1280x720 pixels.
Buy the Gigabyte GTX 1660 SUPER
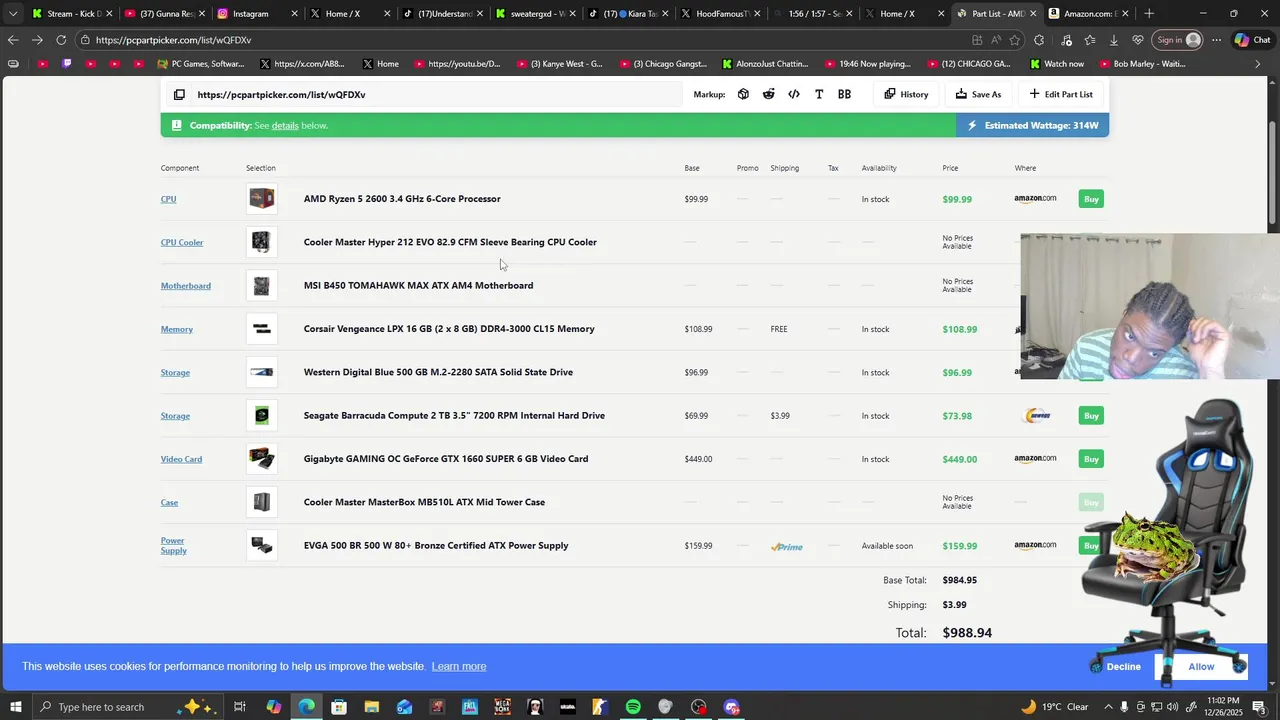[1091, 459]
